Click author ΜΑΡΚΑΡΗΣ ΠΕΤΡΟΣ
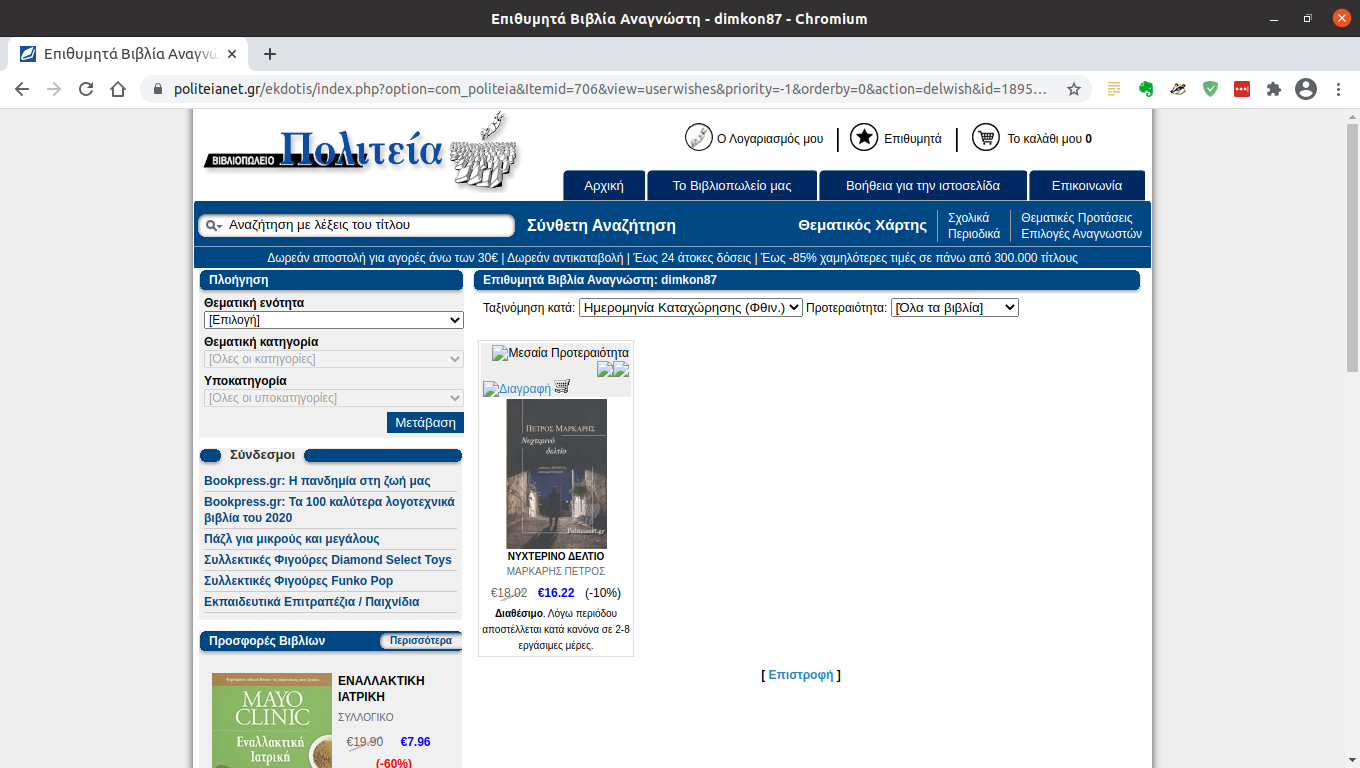 [556, 571]
